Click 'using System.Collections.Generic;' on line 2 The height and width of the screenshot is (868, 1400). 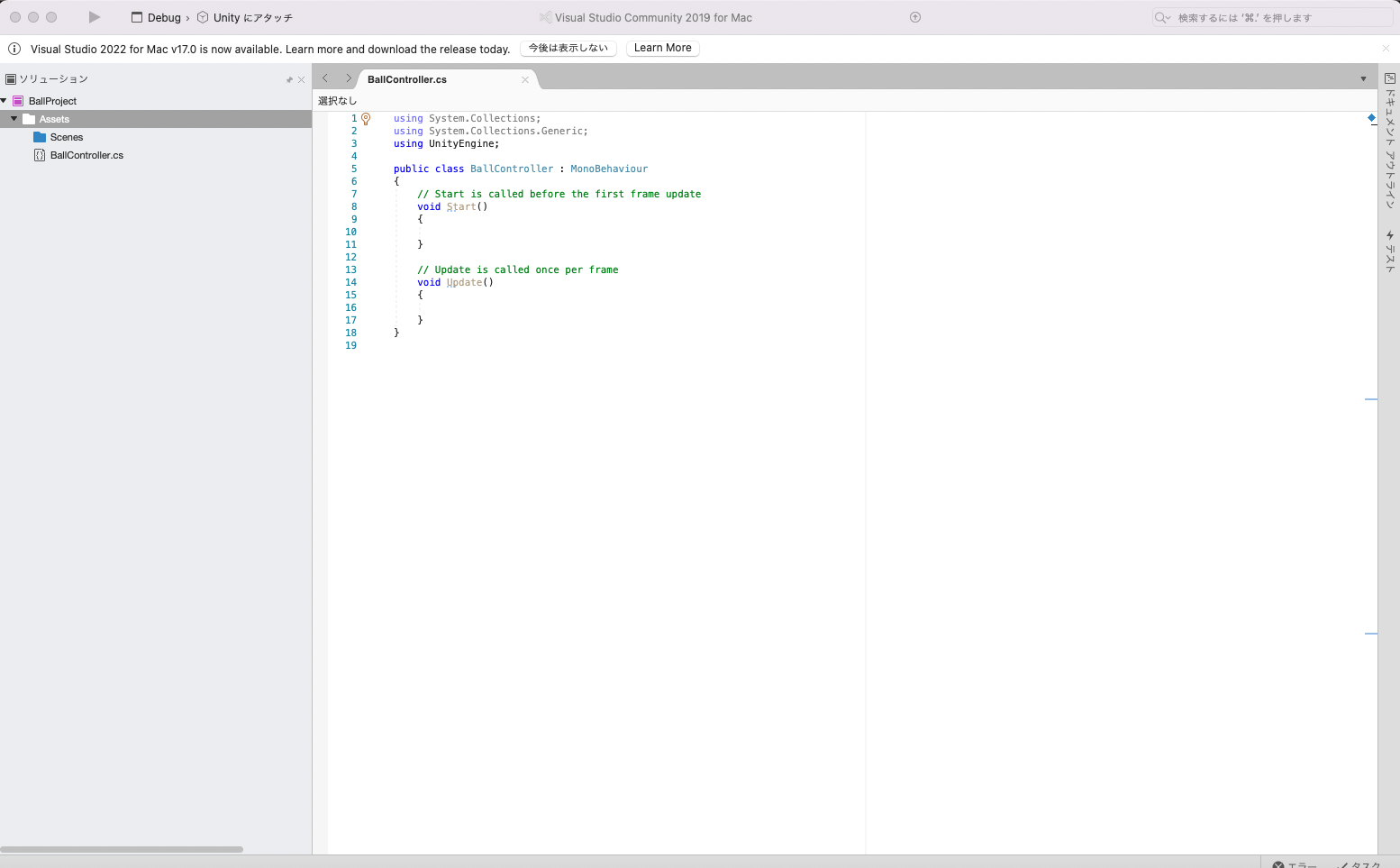[x=491, y=131]
